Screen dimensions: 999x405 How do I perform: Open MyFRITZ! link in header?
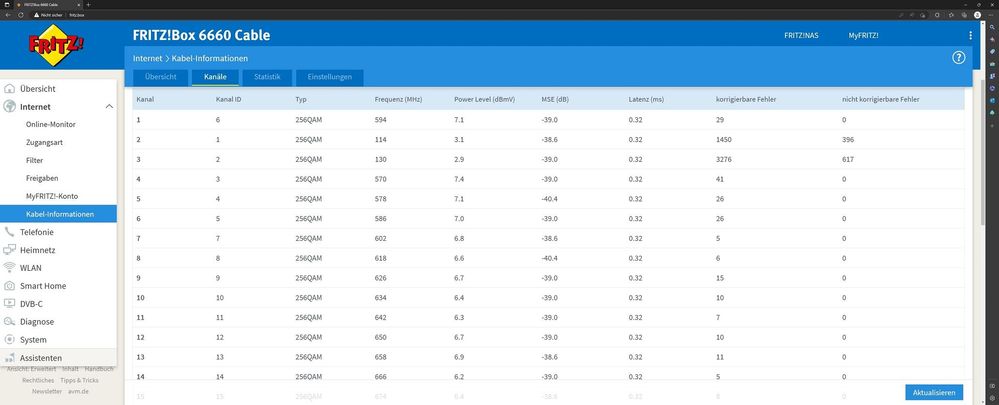click(863, 36)
